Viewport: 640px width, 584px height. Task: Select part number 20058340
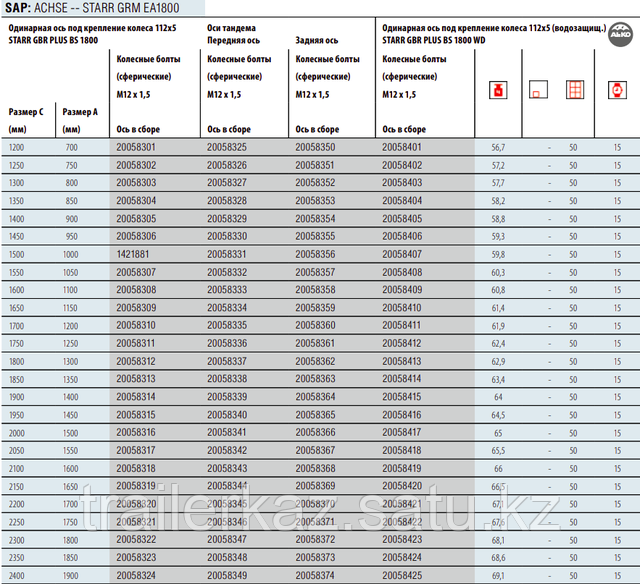(227, 414)
